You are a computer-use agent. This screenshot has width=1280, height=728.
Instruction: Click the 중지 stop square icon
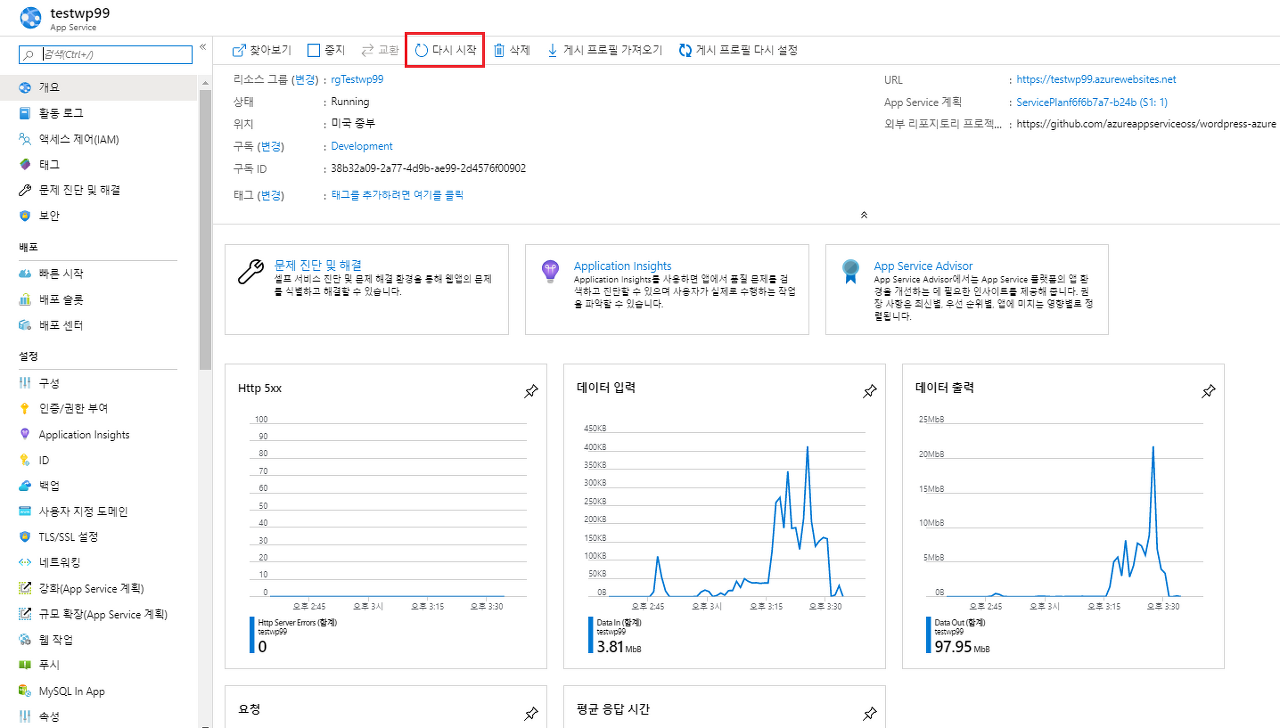[x=314, y=50]
